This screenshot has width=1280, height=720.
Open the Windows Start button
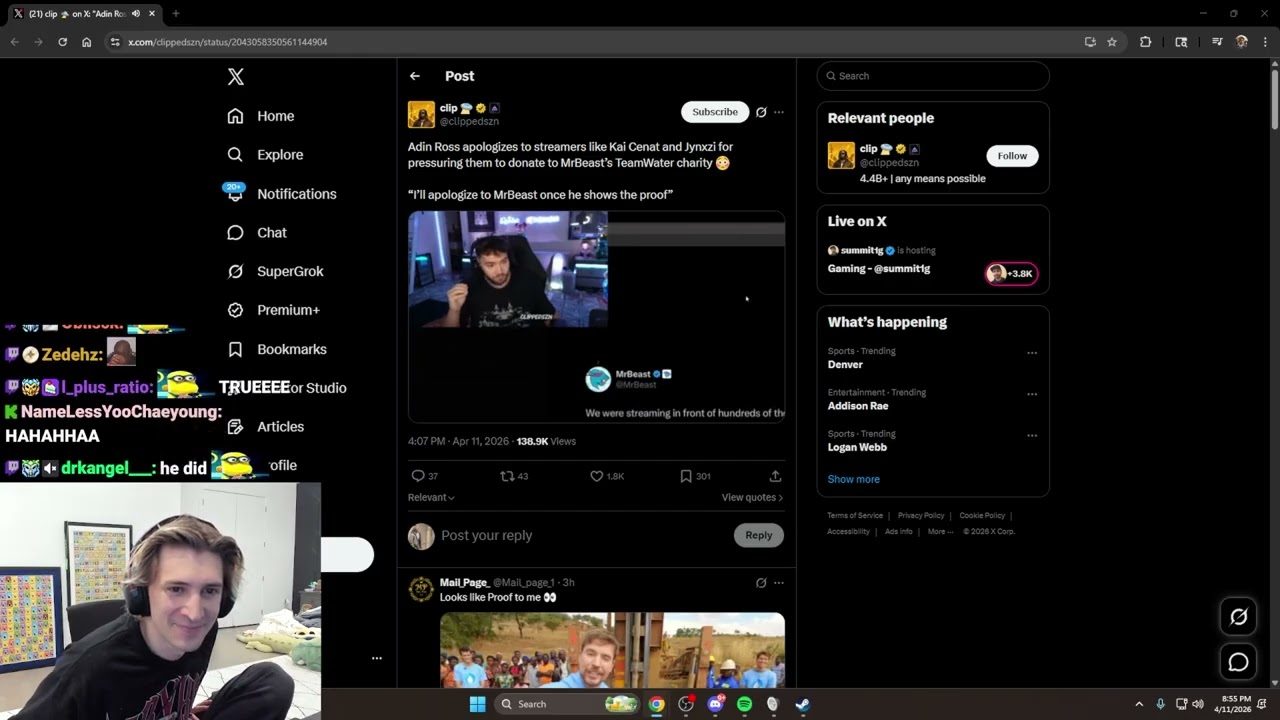[x=478, y=704]
